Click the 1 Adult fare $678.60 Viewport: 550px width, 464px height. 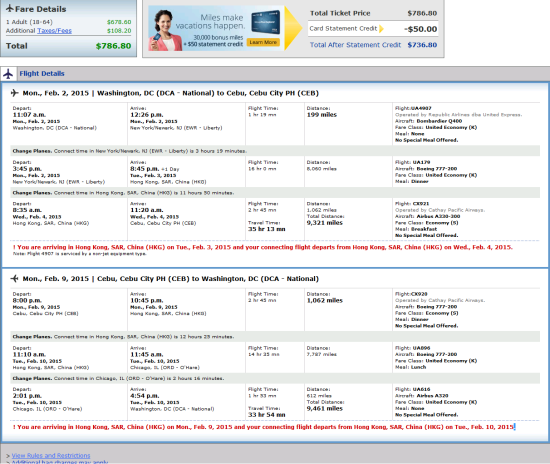(x=119, y=22)
